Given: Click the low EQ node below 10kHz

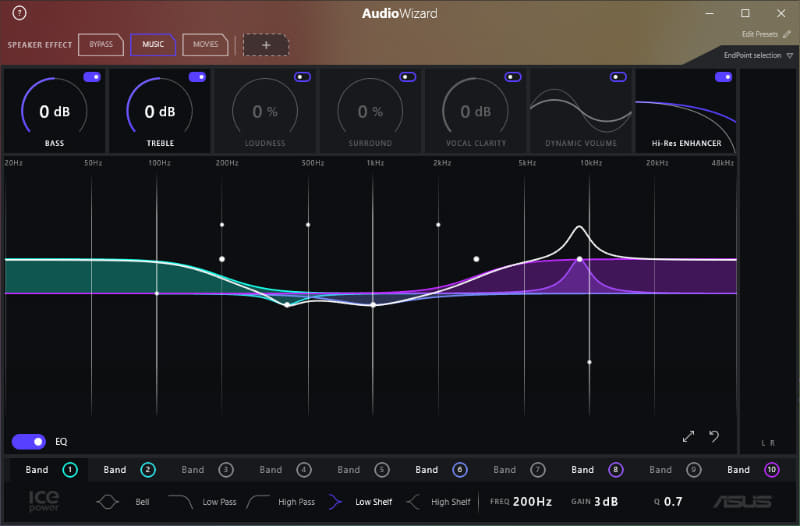Looking at the screenshot, I should coord(589,362).
